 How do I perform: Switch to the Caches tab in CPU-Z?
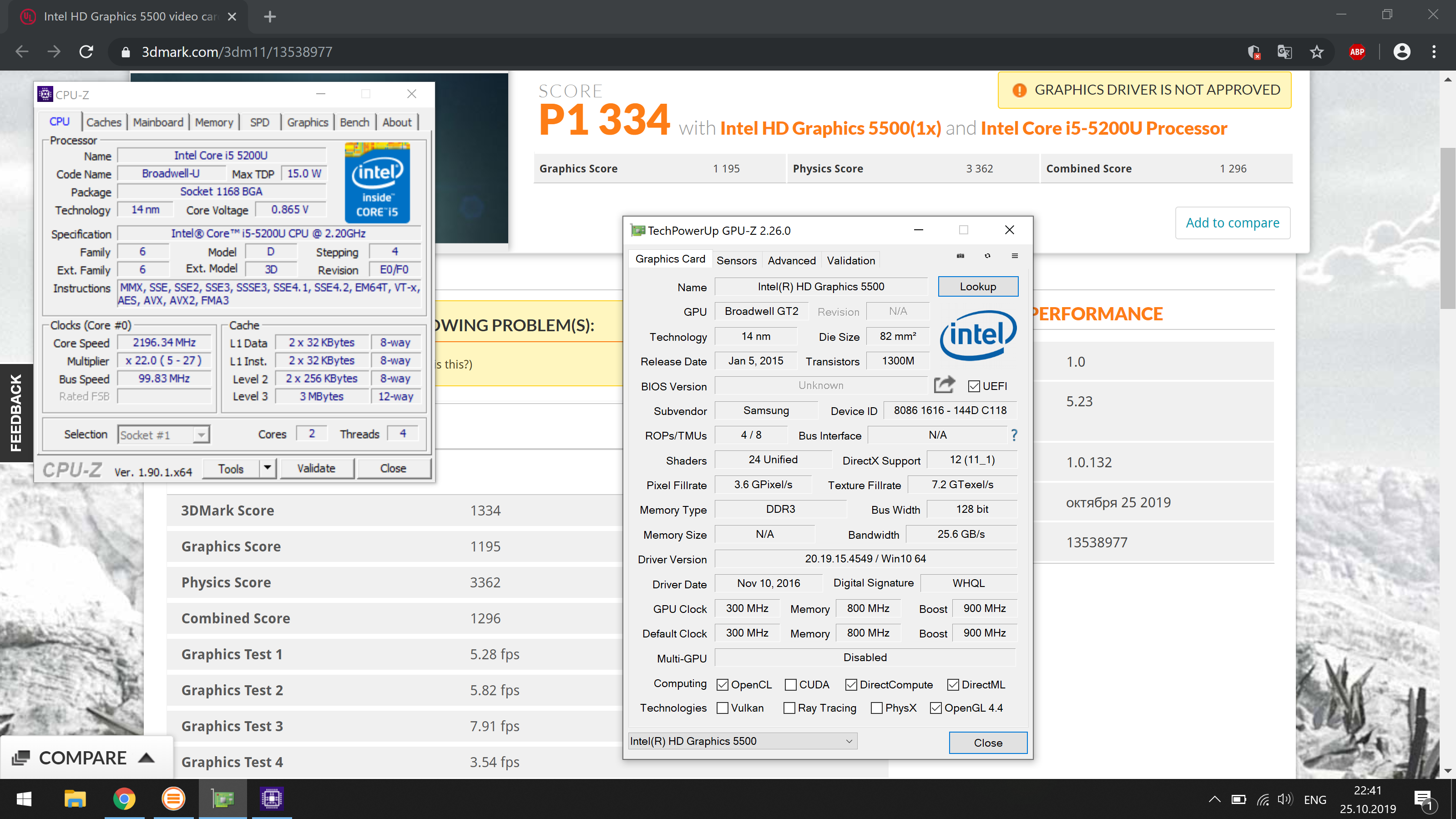(103, 122)
